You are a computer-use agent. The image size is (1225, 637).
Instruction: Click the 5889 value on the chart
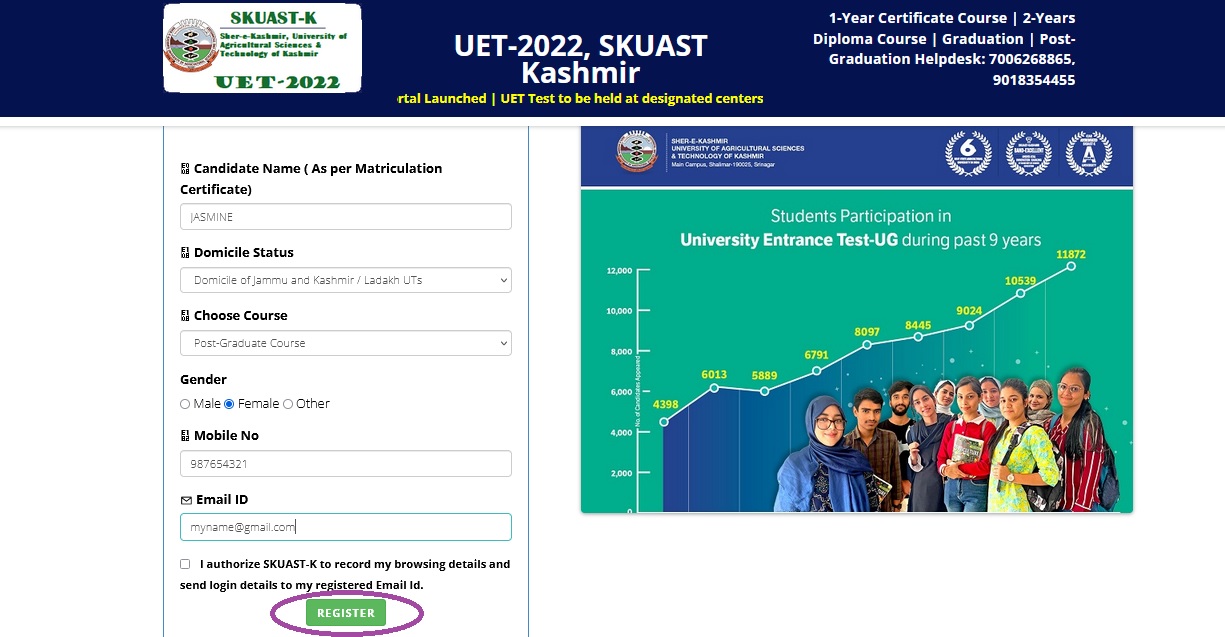(765, 375)
